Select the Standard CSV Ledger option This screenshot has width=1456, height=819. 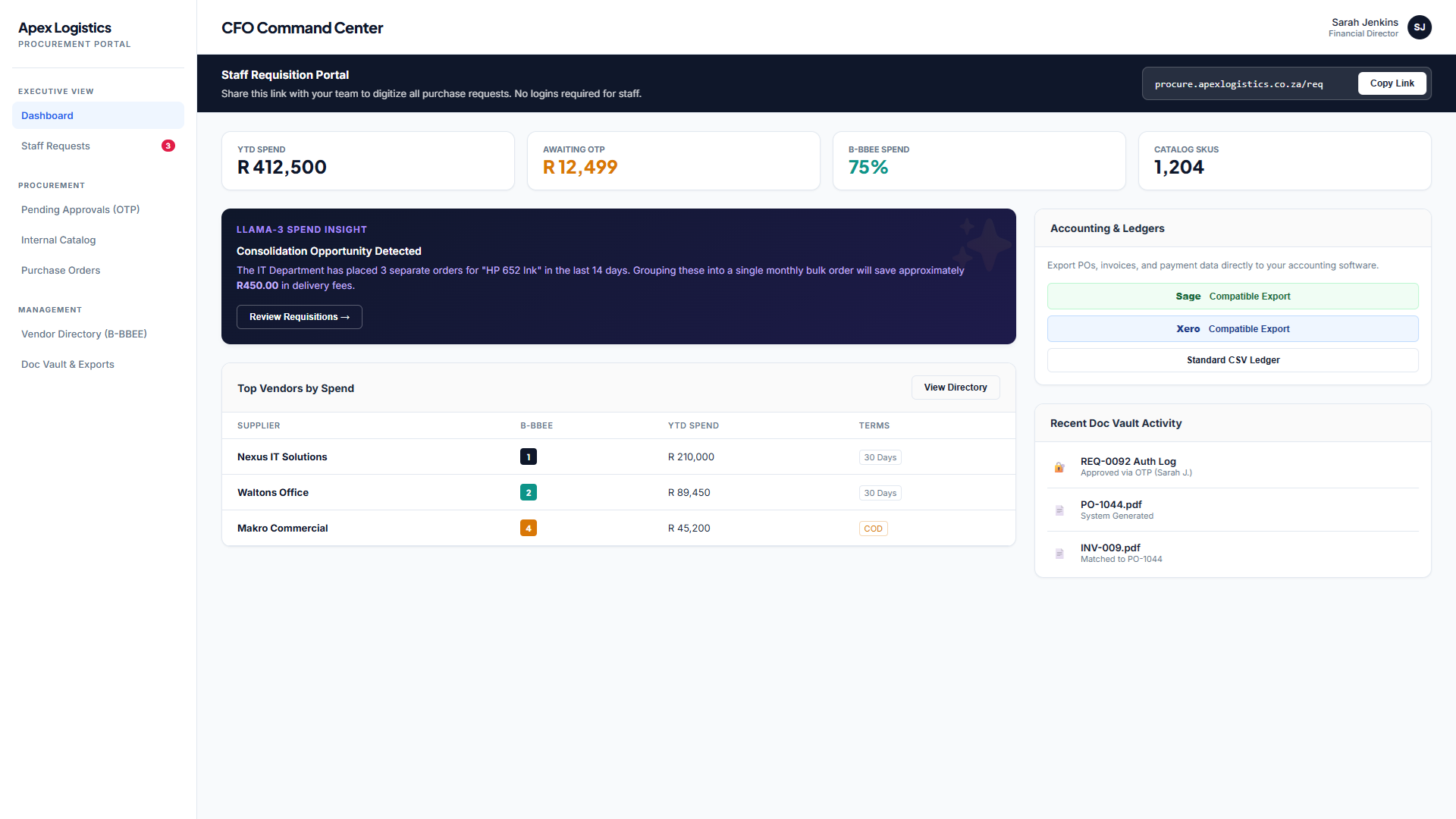pos(1232,359)
